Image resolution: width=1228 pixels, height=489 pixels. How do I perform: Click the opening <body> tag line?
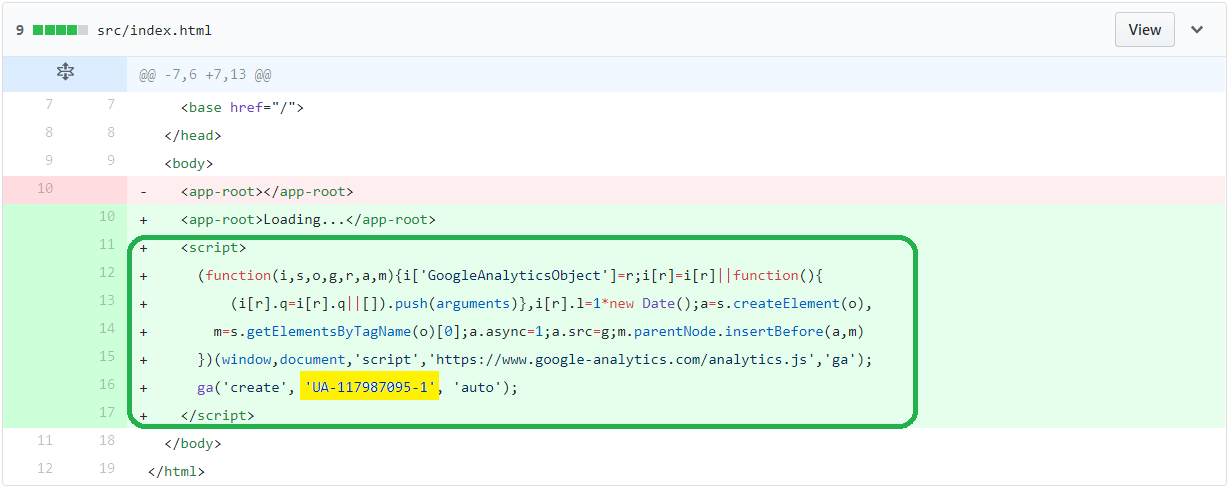tap(189, 163)
